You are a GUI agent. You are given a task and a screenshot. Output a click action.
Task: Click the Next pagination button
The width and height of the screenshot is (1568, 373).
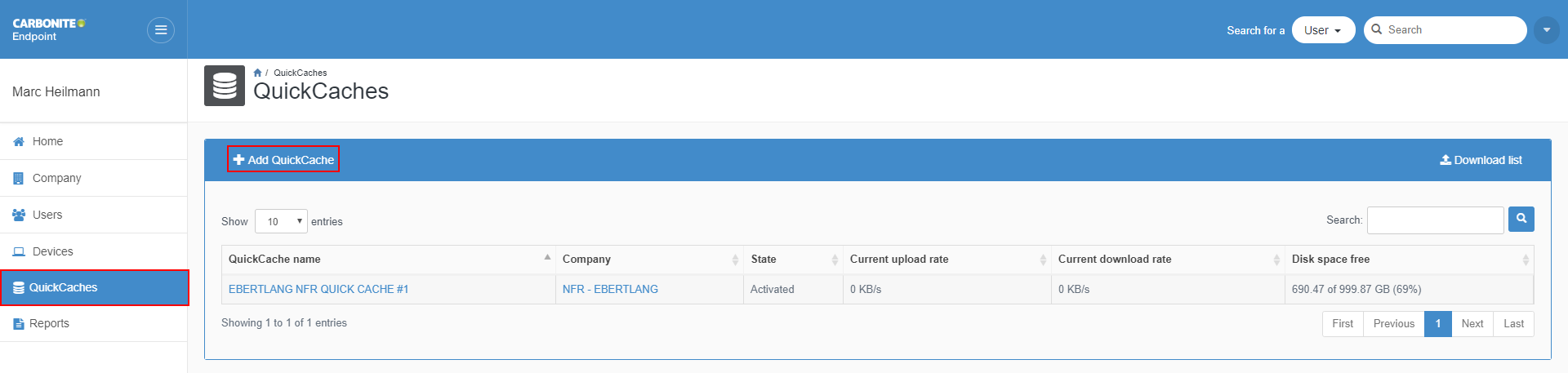coord(1472,323)
